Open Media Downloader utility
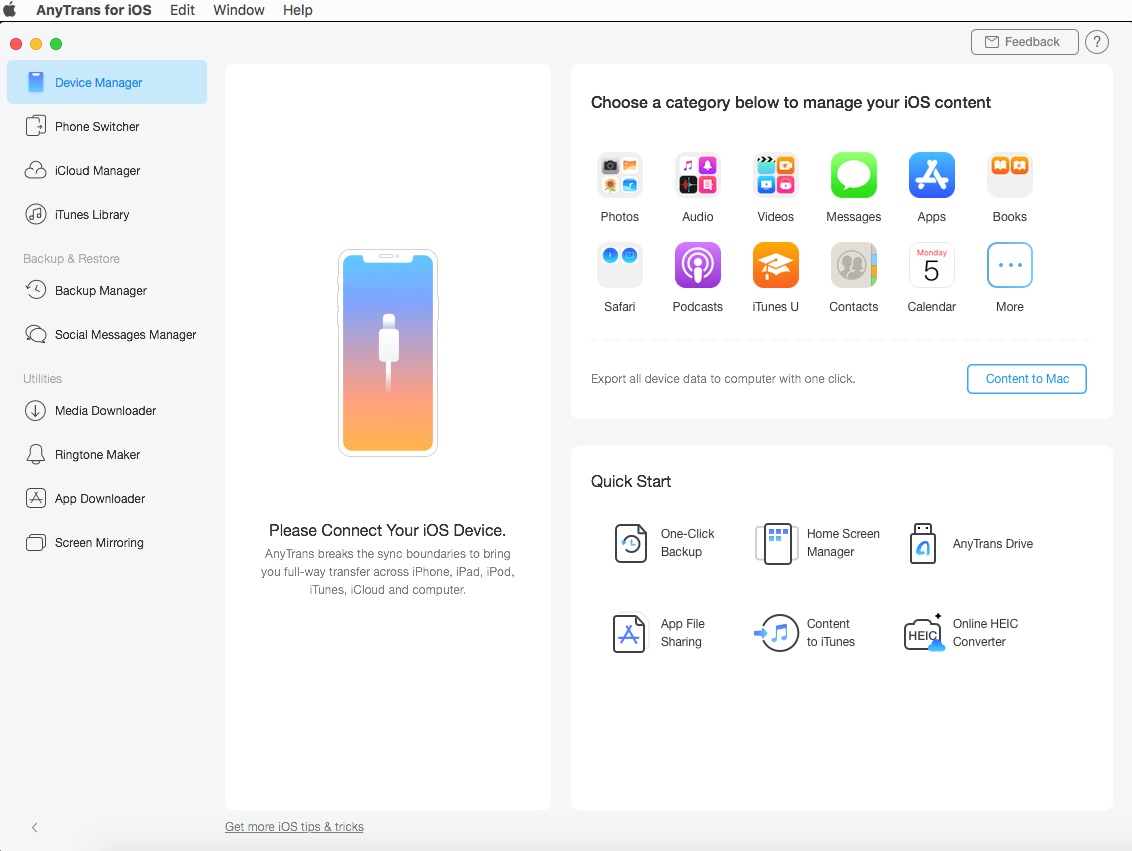The height and width of the screenshot is (851, 1132). point(107,411)
